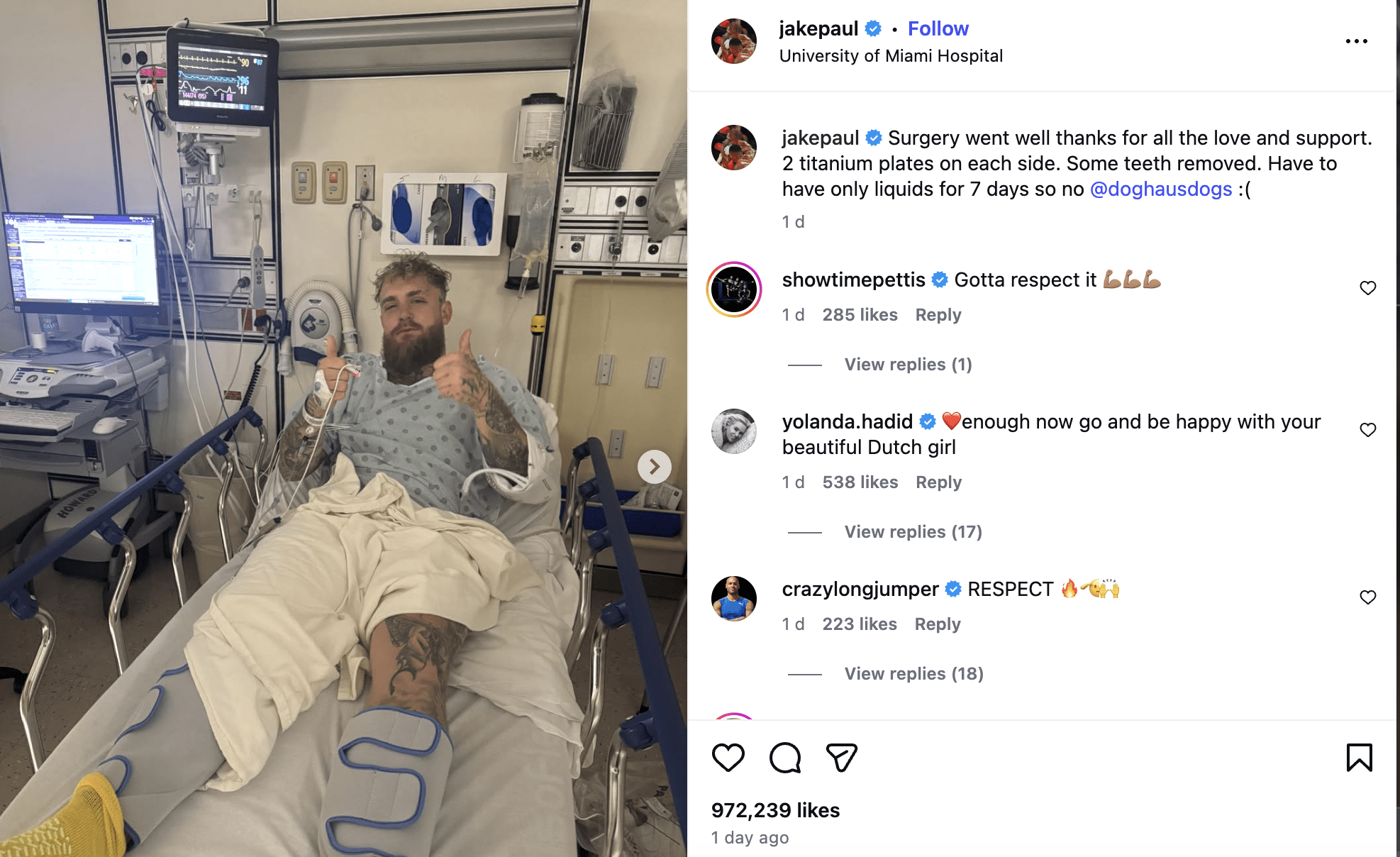Show the 972,239 likes list
1400x857 pixels.
click(775, 810)
